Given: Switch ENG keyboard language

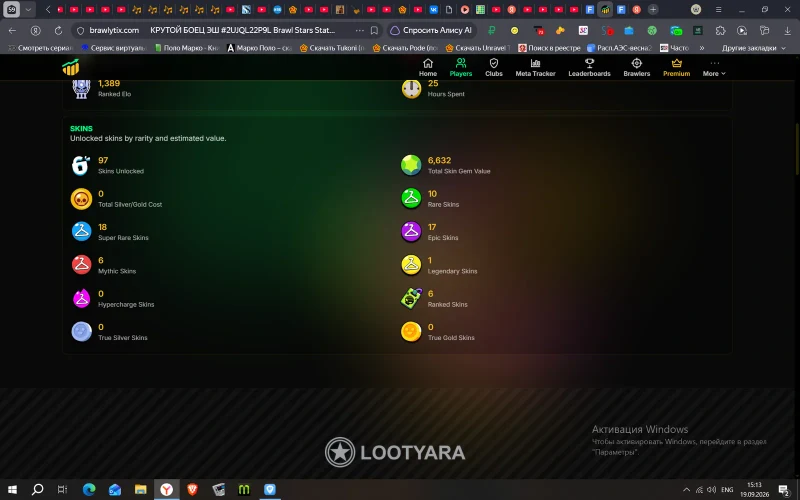Looking at the screenshot, I should (x=727, y=490).
